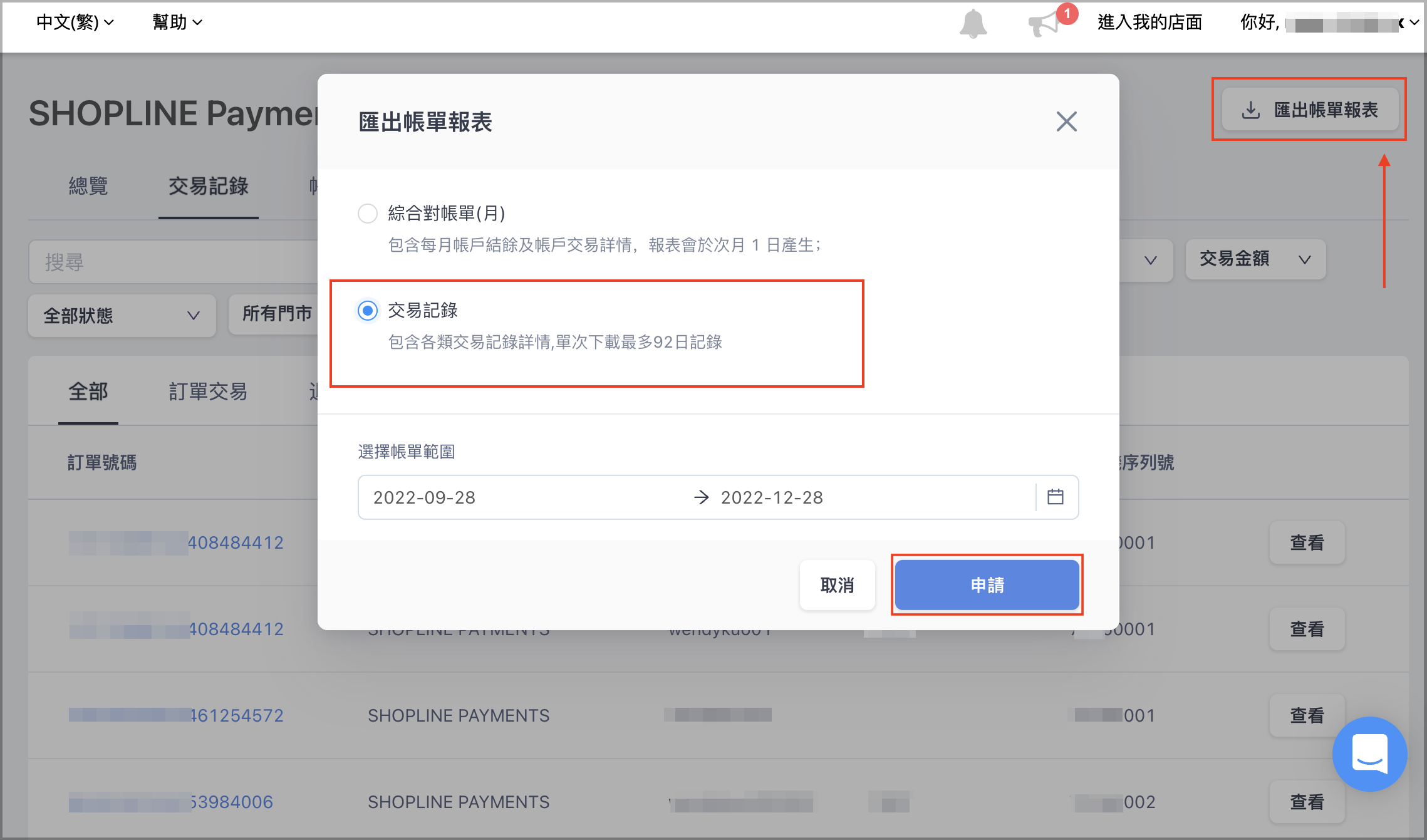Open first order link ending 408484412
1427x840 pixels.
176,542
